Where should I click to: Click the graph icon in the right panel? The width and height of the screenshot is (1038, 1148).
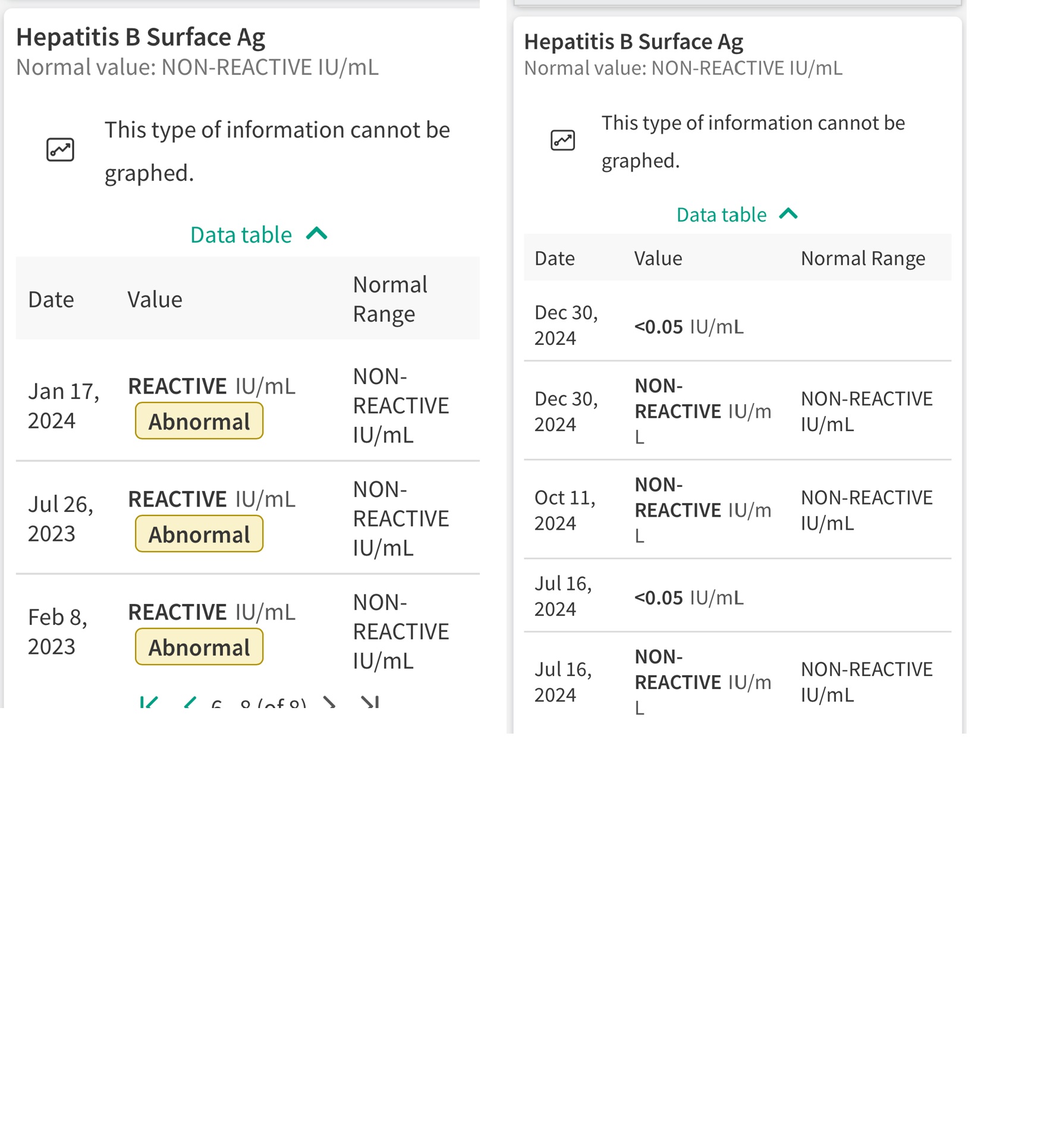[562, 140]
